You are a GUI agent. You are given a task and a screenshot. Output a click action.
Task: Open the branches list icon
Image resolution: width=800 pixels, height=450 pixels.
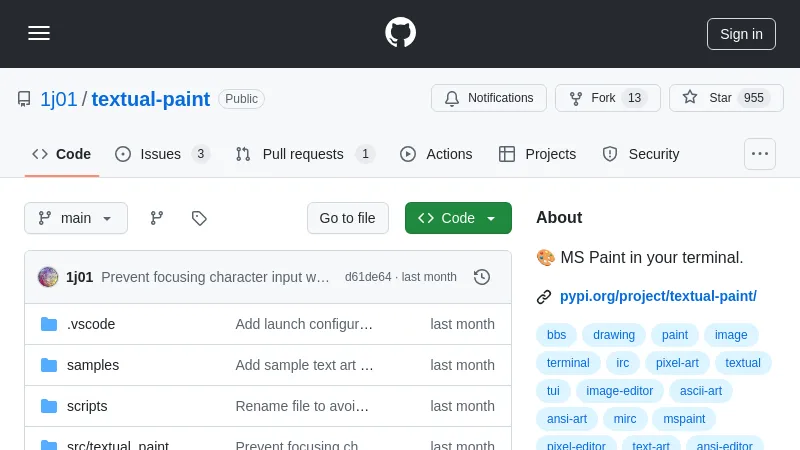point(157,218)
